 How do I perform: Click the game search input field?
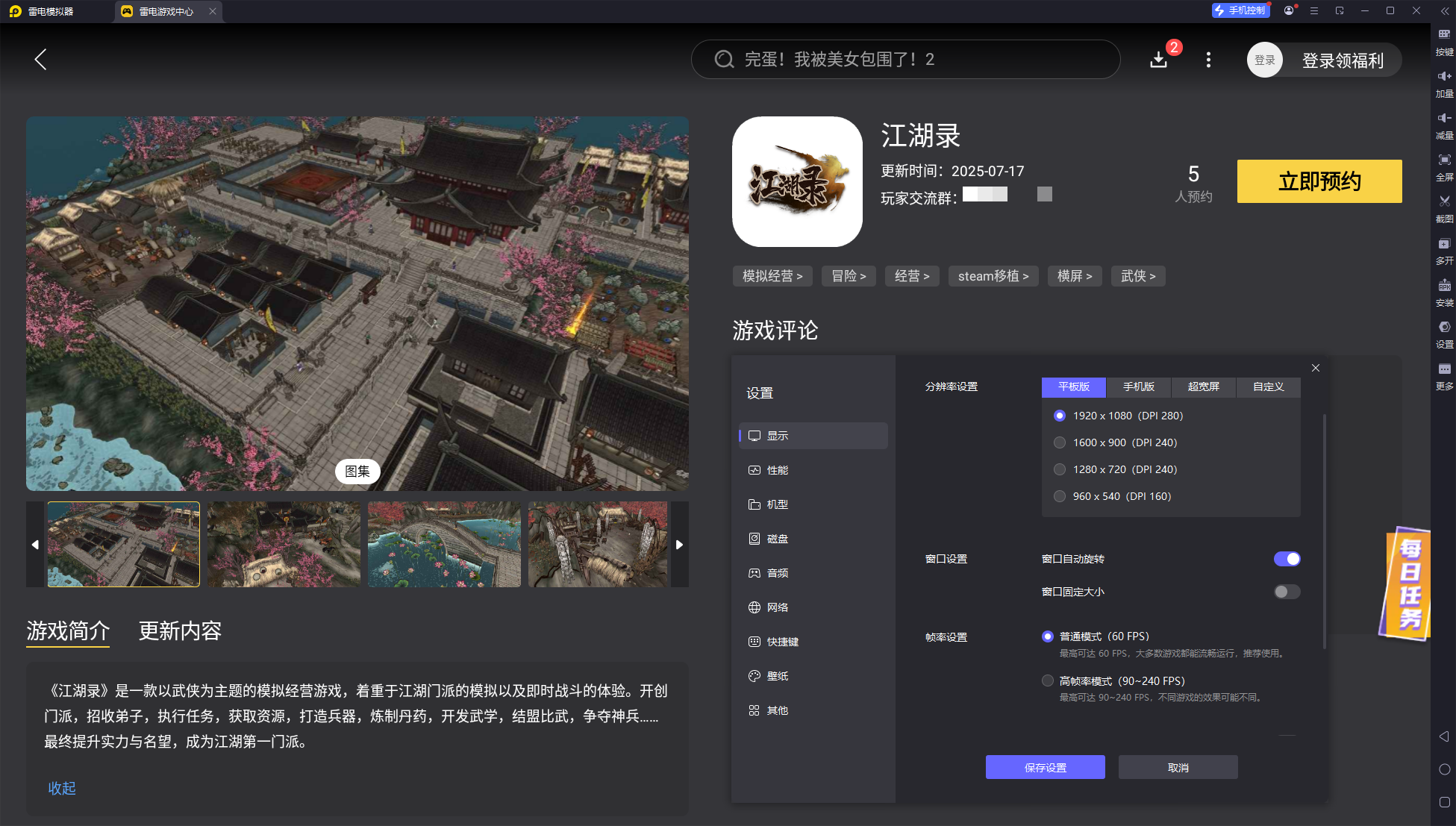905,60
